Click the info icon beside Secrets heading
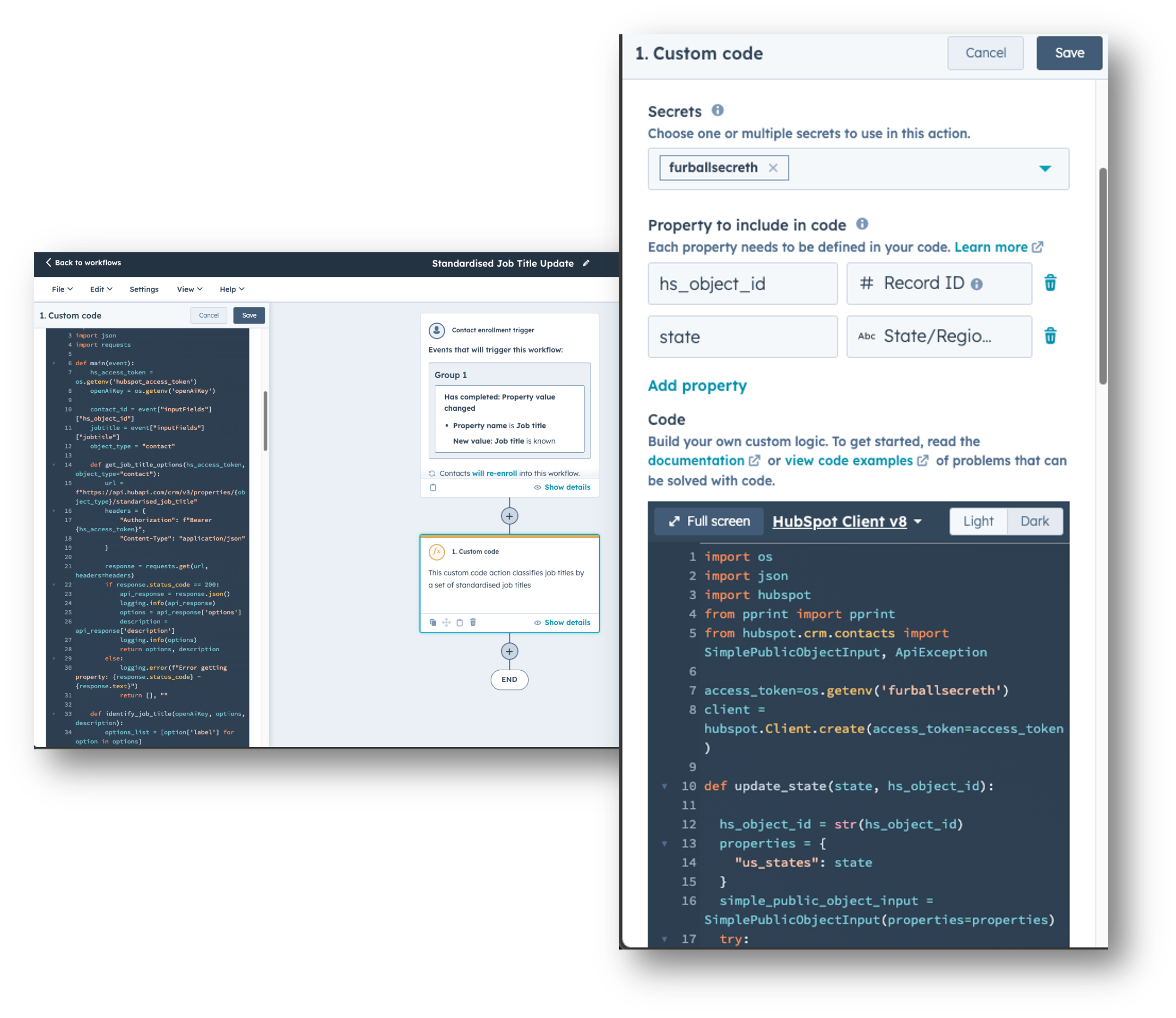This screenshot has height=1018, width=1176. [718, 110]
